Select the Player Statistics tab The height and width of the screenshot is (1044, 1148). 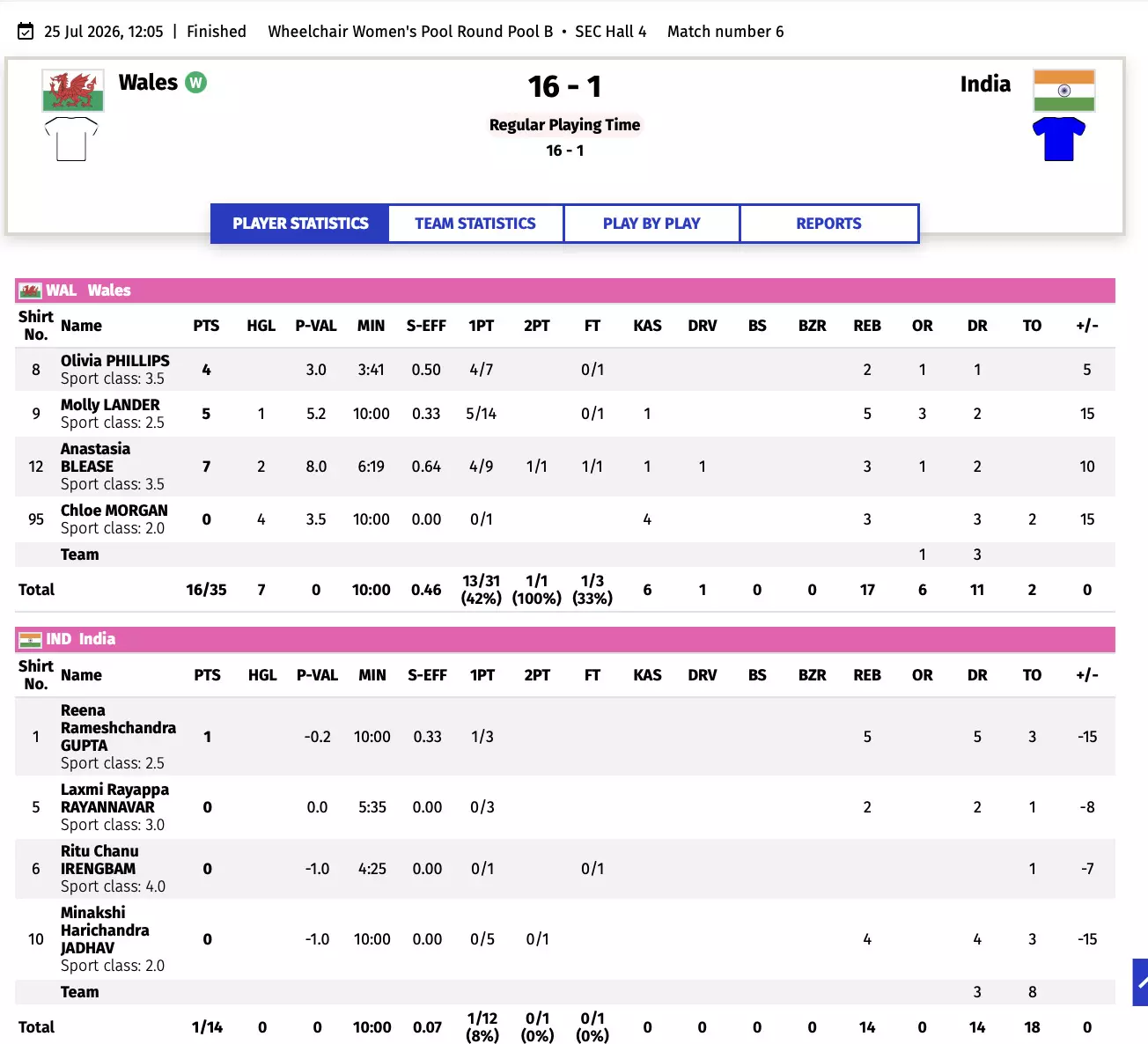(x=300, y=224)
